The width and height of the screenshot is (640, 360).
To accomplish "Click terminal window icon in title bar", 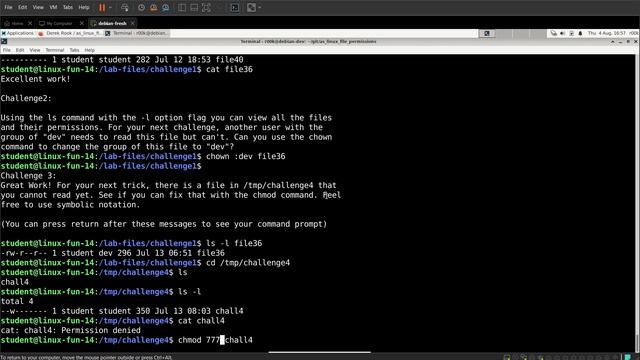I will tap(4, 42).
